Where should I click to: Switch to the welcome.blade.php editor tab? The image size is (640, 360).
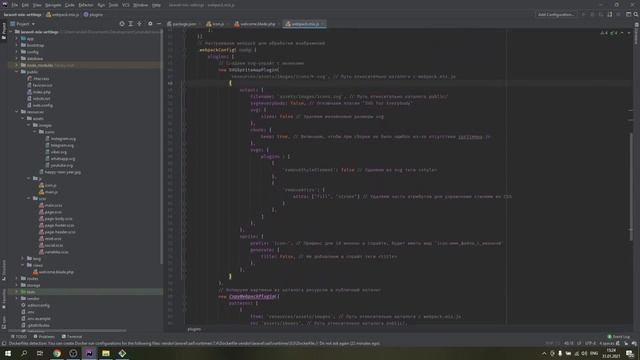(x=256, y=24)
